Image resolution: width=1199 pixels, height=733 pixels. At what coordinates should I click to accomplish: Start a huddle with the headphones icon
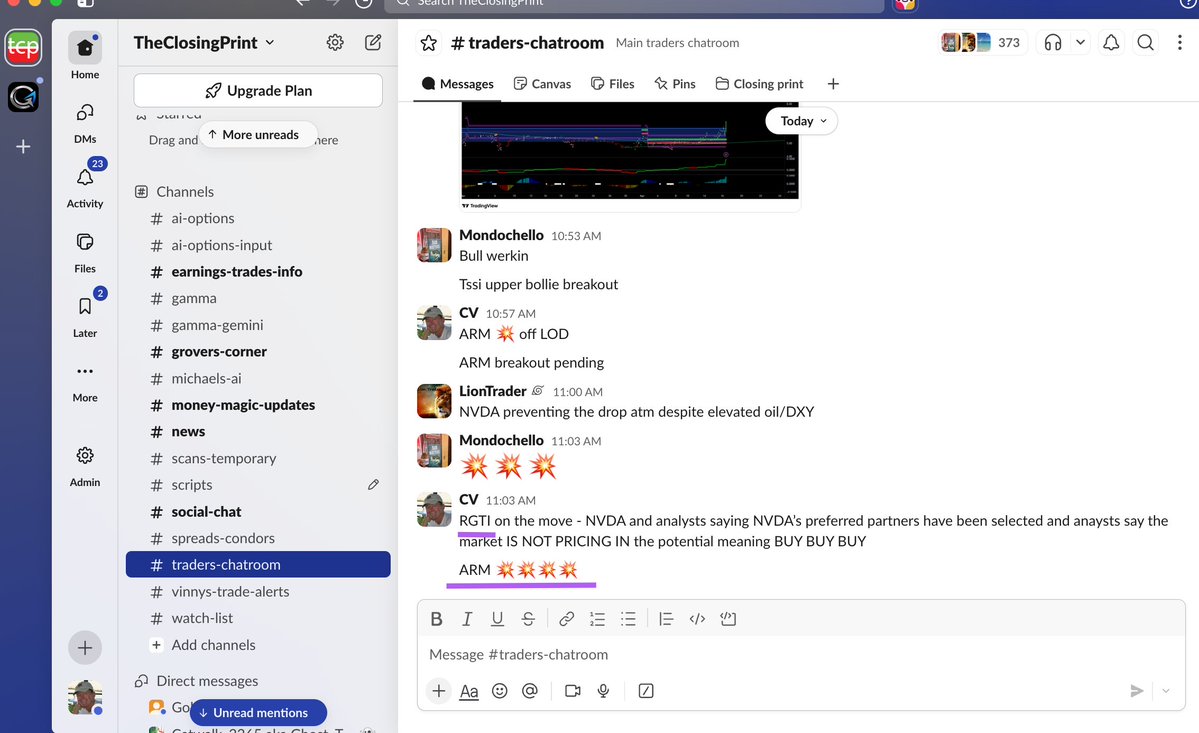point(1053,43)
